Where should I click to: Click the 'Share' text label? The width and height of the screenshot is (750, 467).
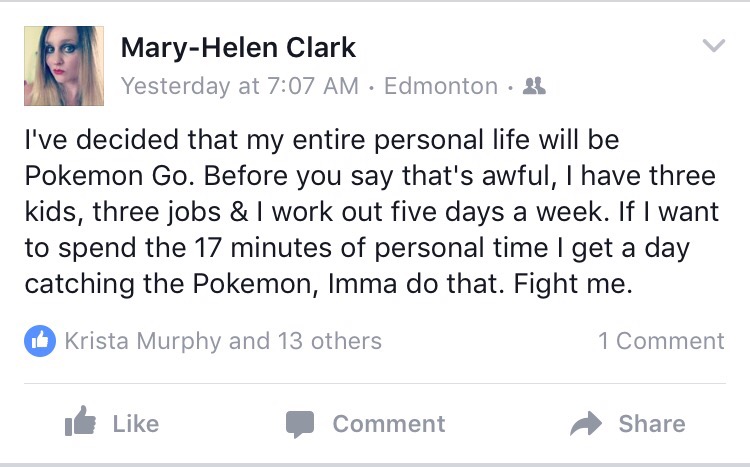(x=652, y=423)
